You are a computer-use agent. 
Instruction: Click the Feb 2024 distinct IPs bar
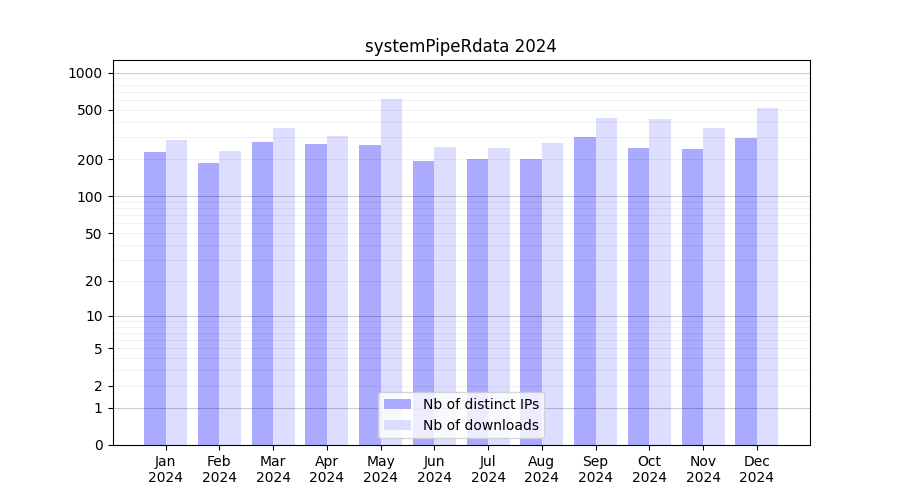208,304
